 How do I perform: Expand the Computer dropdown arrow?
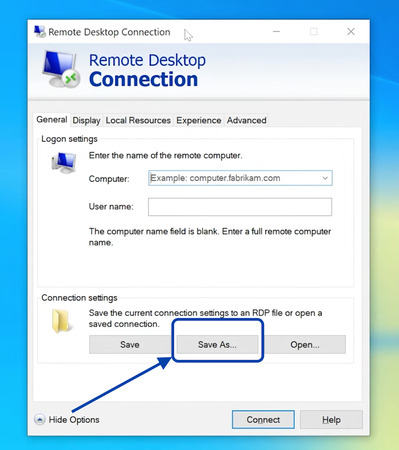pyautogui.click(x=325, y=178)
